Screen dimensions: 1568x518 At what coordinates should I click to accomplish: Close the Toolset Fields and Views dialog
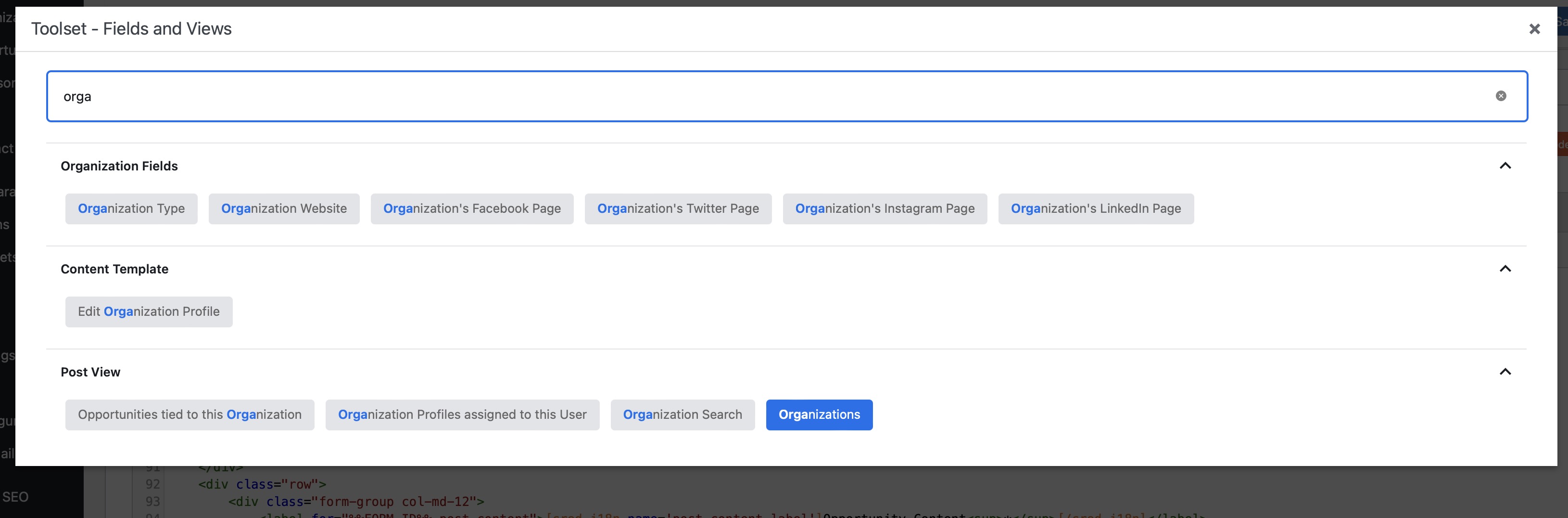coord(1534,28)
